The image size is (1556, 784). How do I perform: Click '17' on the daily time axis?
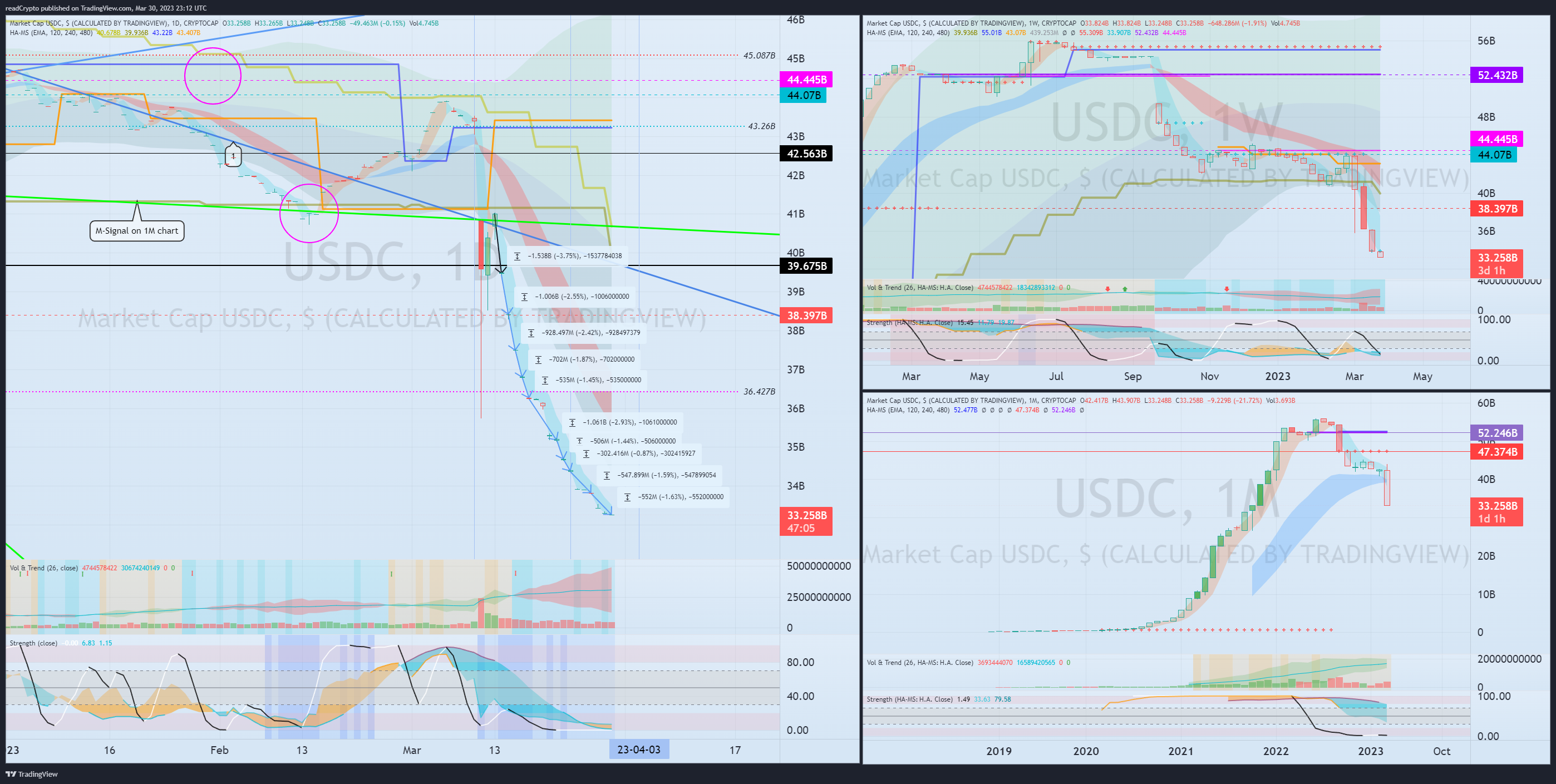[735, 750]
